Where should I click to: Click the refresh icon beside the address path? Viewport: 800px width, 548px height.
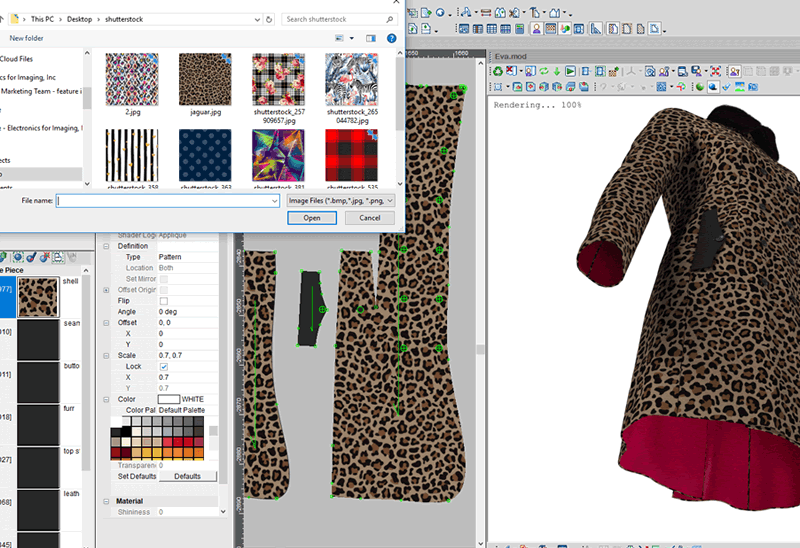pyautogui.click(x=269, y=19)
